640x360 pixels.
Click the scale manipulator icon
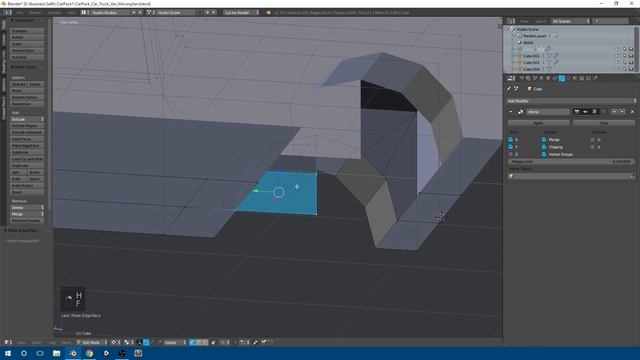pyautogui.click(x=159, y=342)
